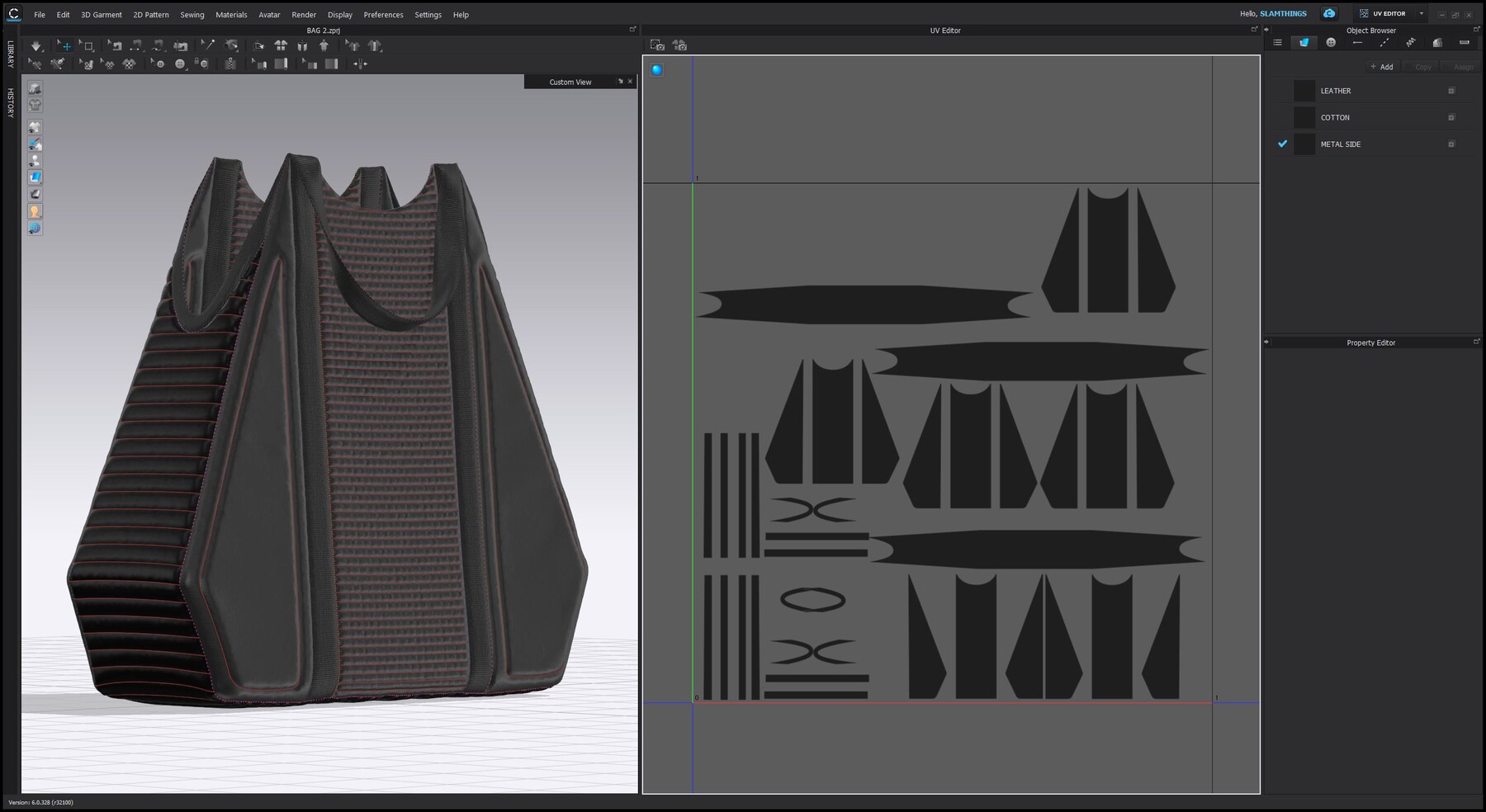The width and height of the screenshot is (1486, 812).
Task: Click the Reset 3D Arrangement icon
Action: [x=302, y=46]
